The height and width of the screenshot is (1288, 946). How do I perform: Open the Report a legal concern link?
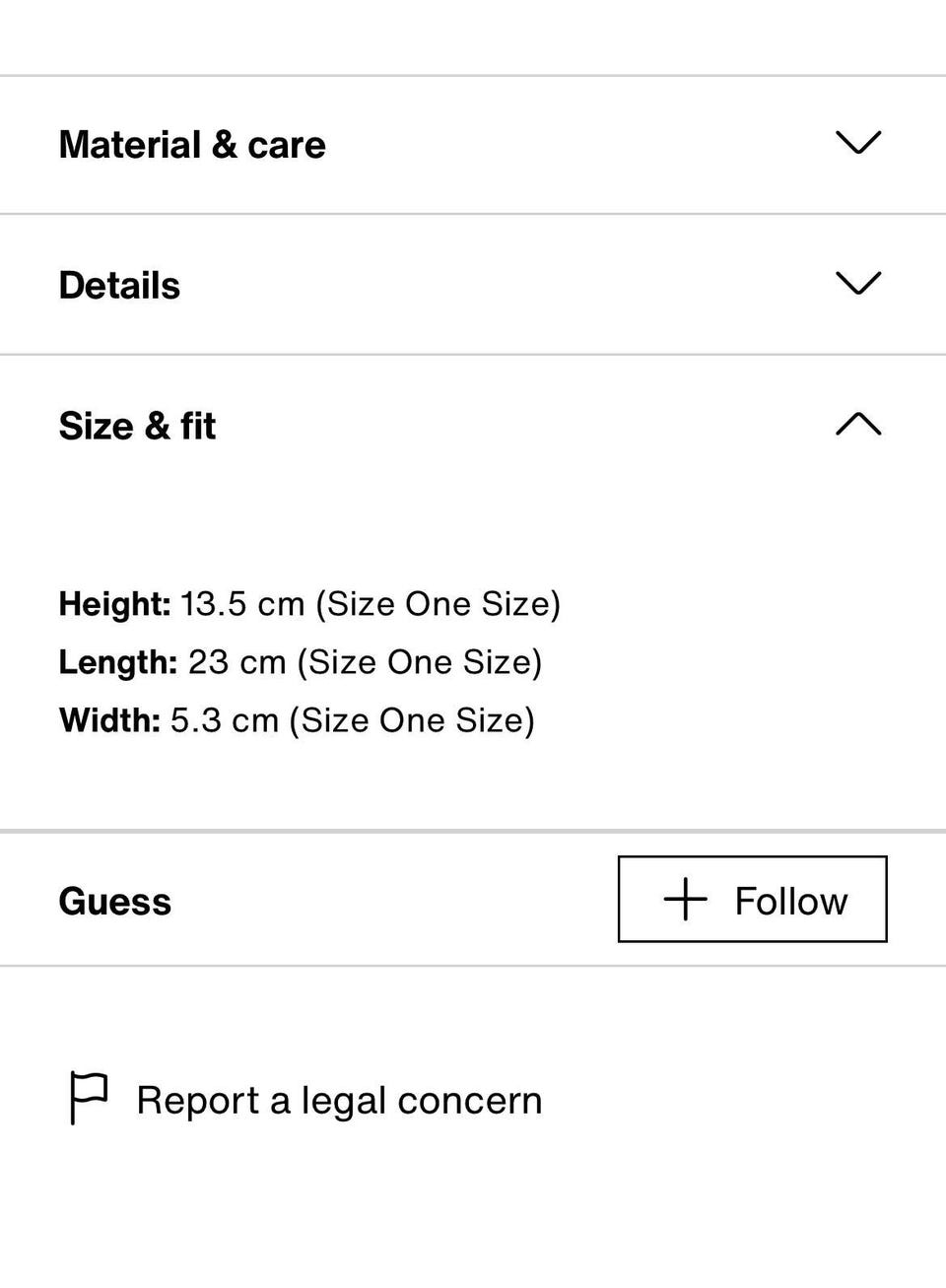tap(339, 1101)
